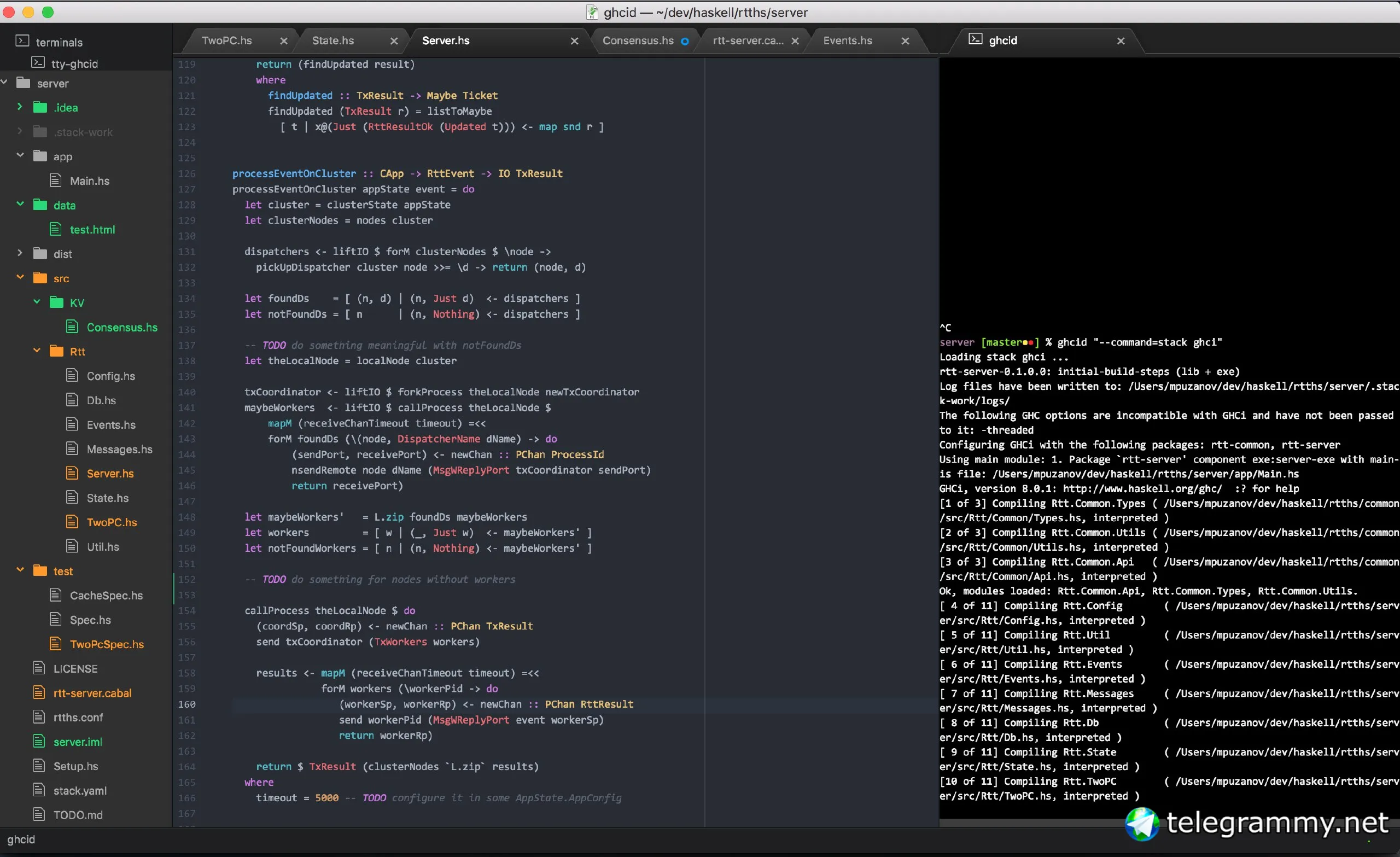Collapse the test folder
1400x857 pixels.
pos(20,570)
